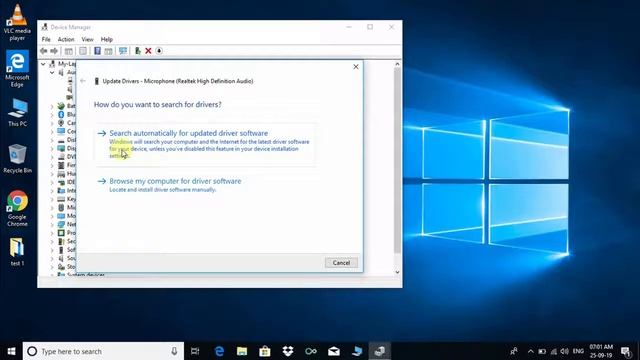This screenshot has height=360, width=640.
Task: Open Properties from the Device Manager toolbar
Action: pyautogui.click(x=83, y=51)
